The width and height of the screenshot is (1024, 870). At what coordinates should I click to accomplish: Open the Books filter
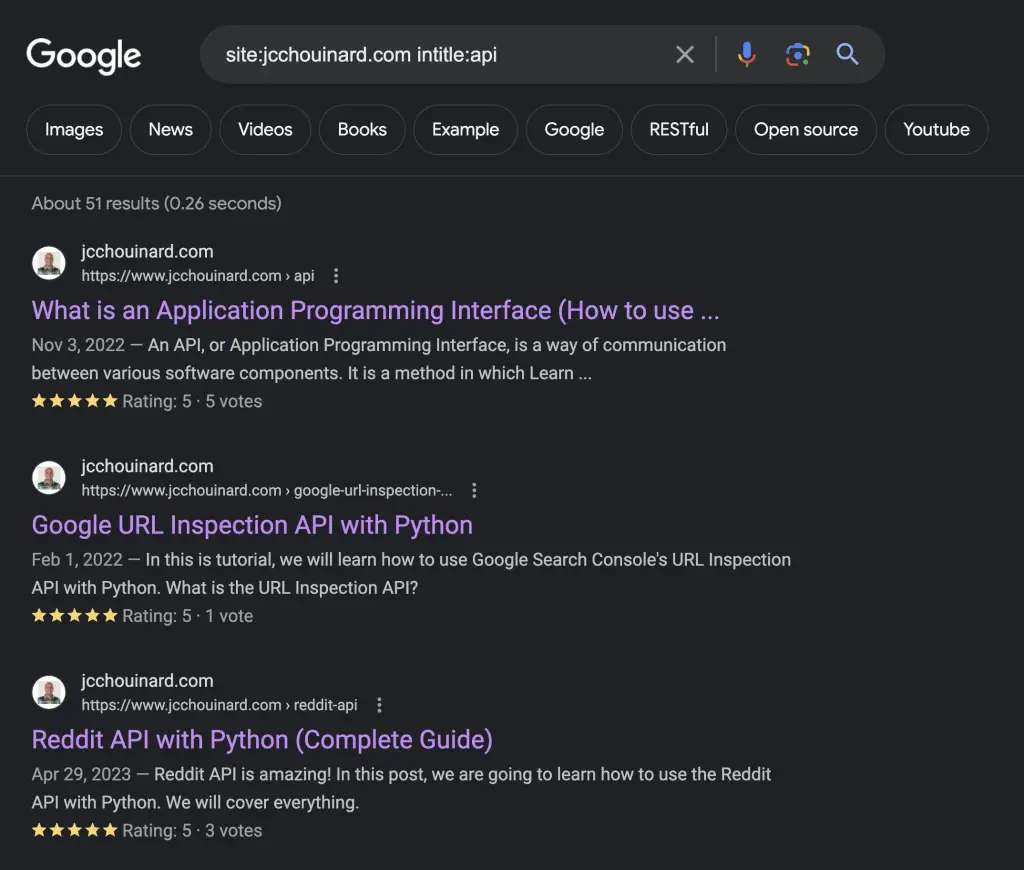click(362, 129)
